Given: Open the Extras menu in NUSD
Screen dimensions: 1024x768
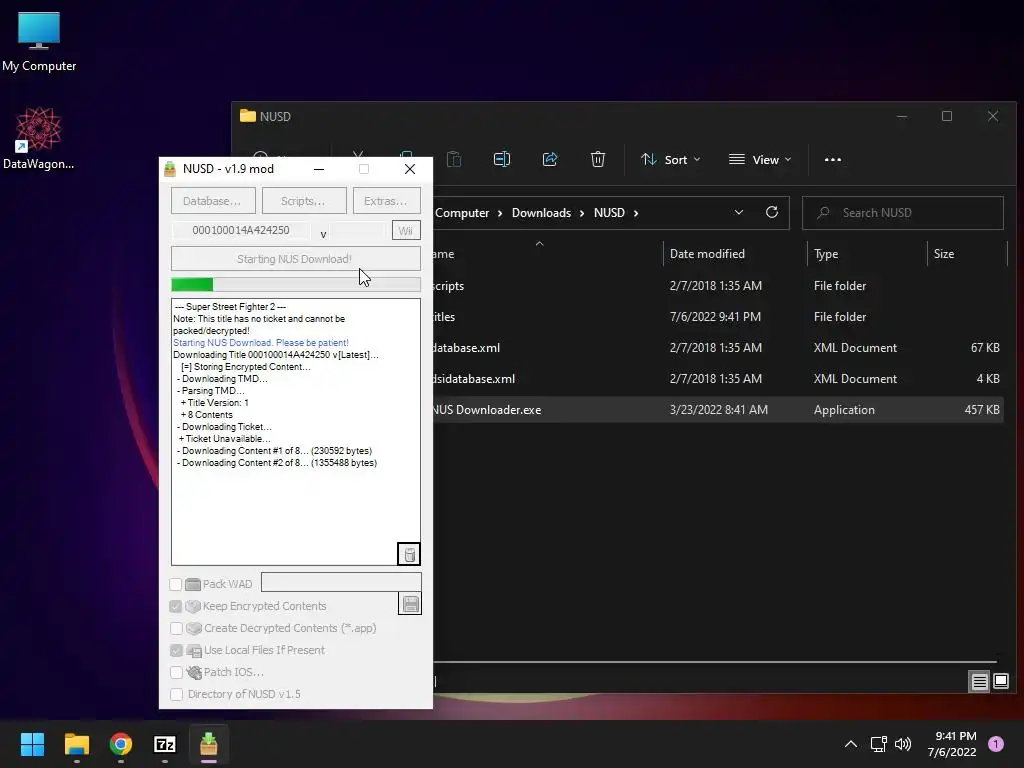Looking at the screenshot, I should 387,200.
